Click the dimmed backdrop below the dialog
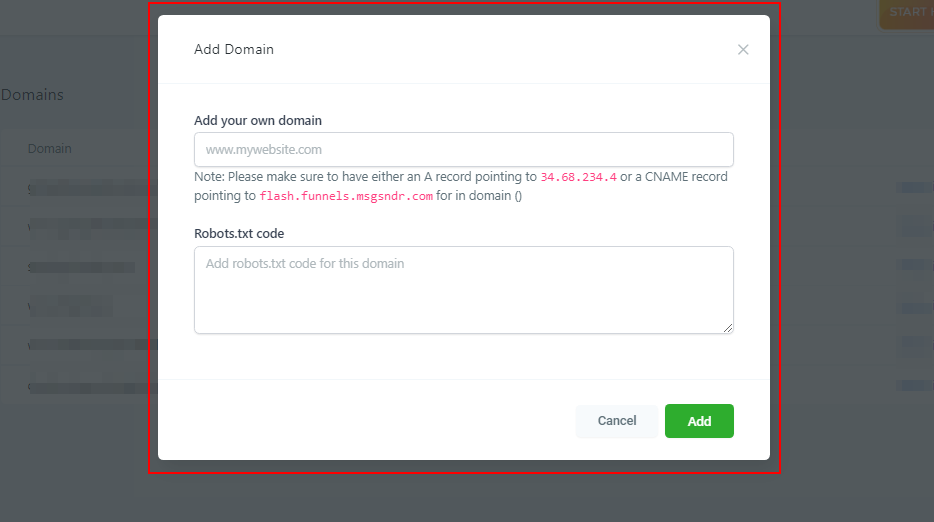This screenshot has height=522, width=934. tap(465, 495)
